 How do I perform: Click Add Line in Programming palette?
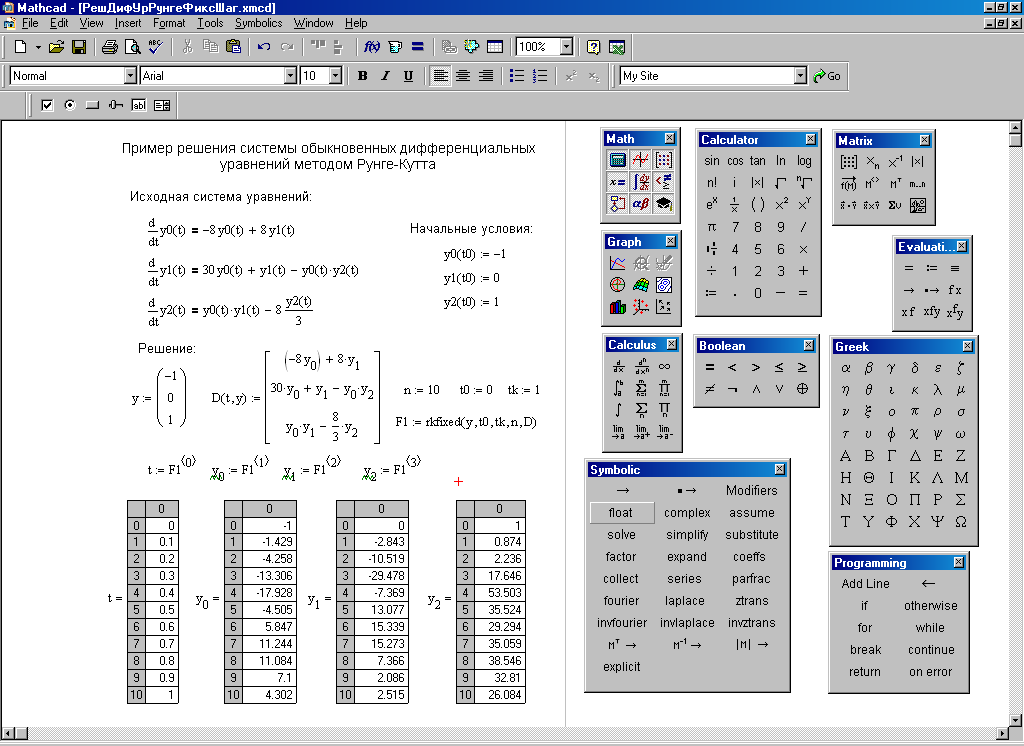865,584
